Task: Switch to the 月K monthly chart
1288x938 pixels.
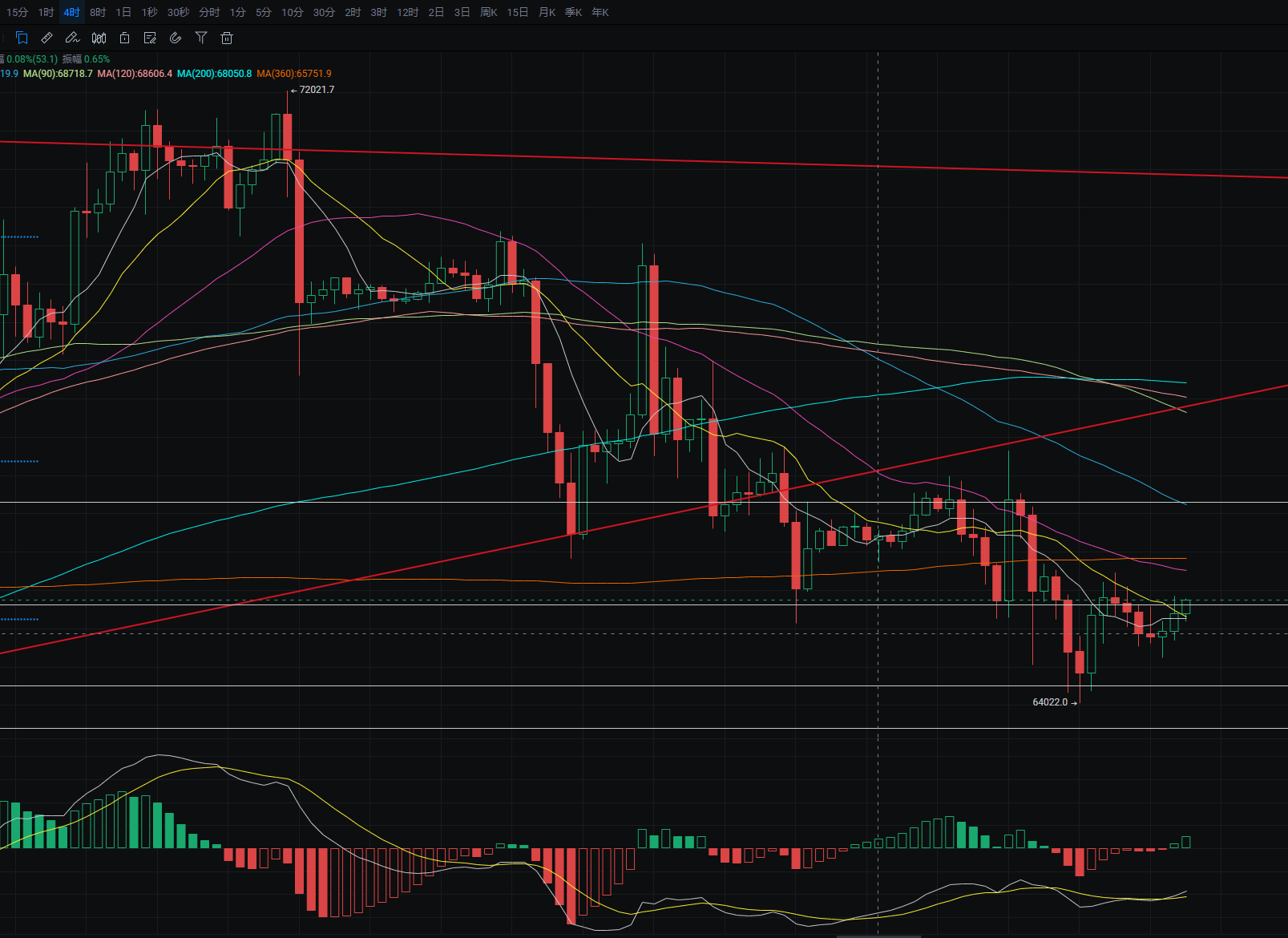Action: 547,12
